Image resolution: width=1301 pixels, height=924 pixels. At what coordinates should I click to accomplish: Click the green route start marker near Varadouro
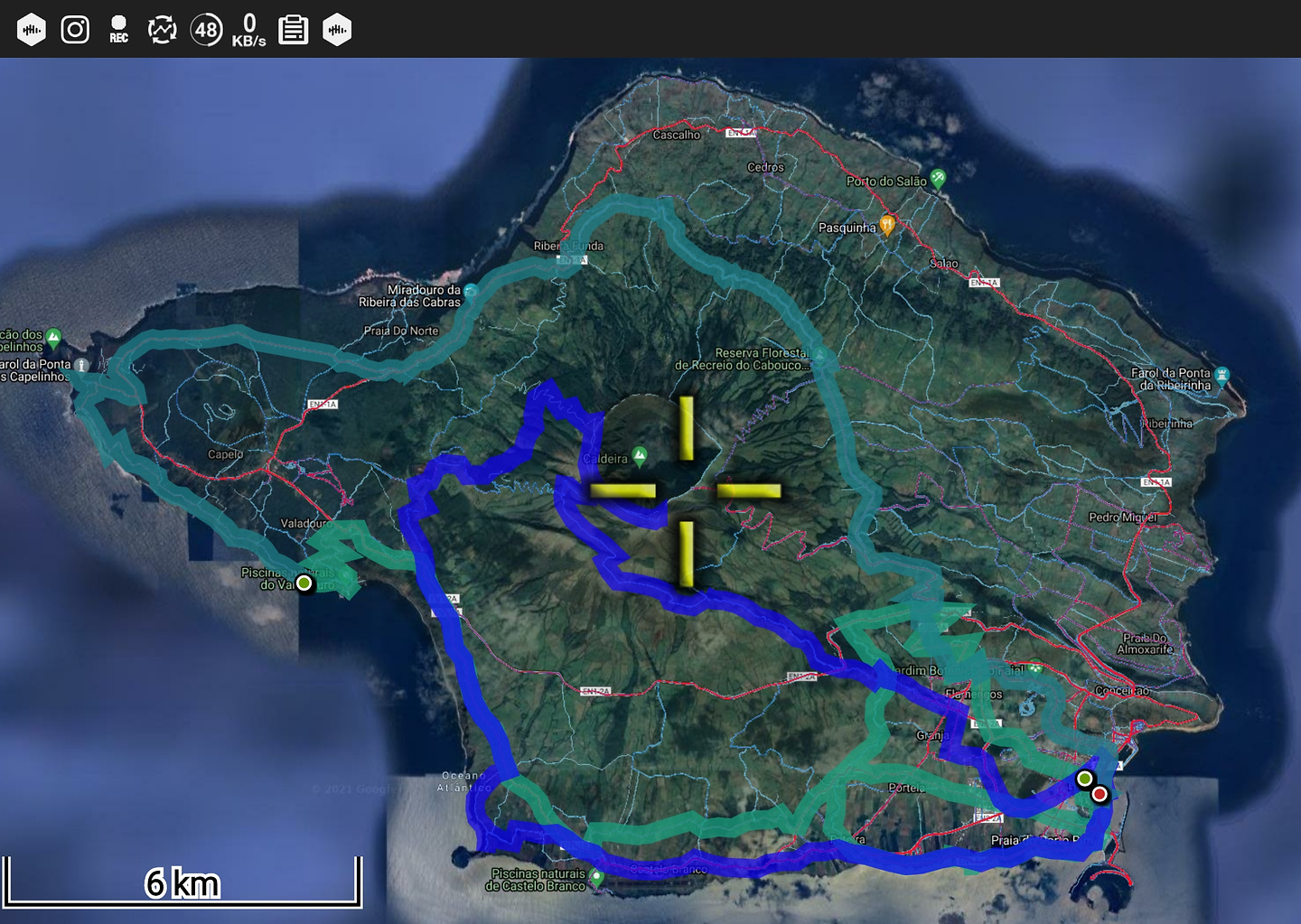coord(304,584)
